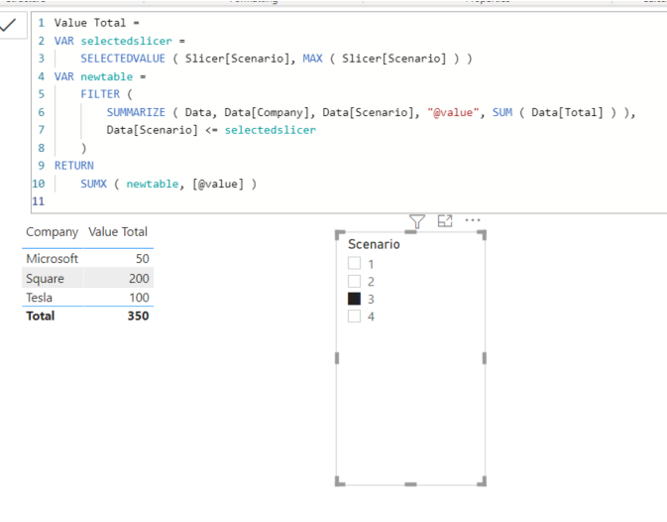Open slicer more options ellipsis
This screenshot has height=522, width=667.
[x=473, y=220]
